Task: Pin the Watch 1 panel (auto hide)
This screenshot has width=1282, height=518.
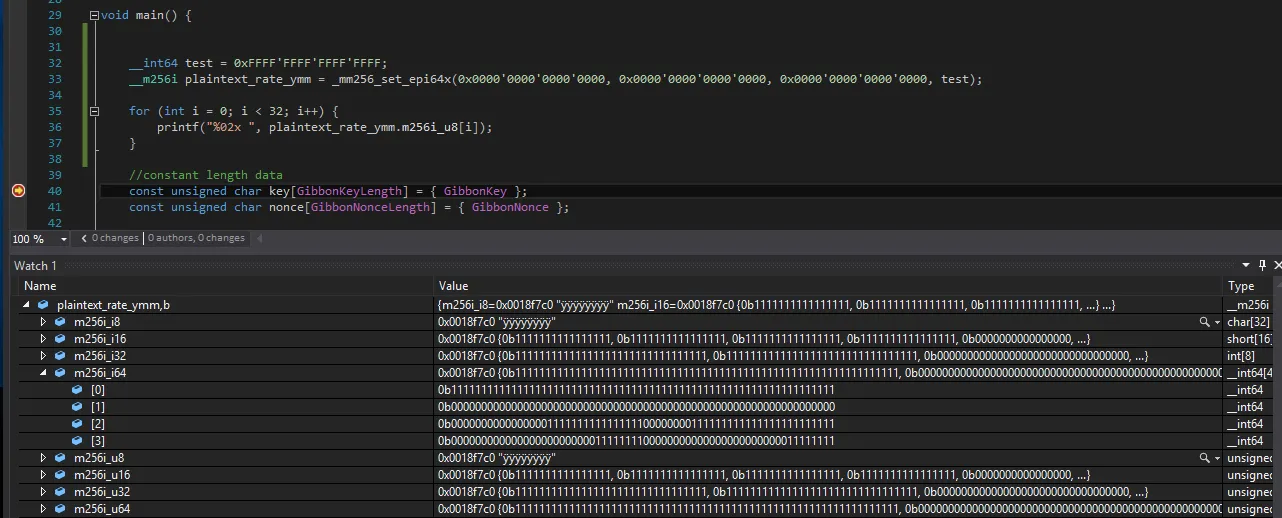Action: point(1262,265)
